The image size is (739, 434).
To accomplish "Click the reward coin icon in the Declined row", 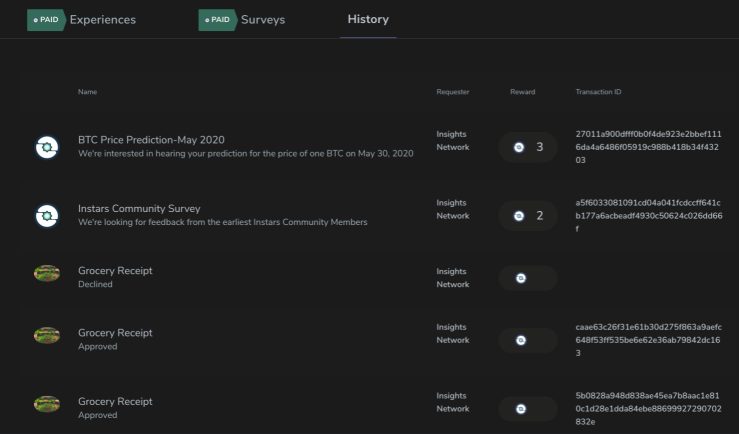I will pyautogui.click(x=521, y=278).
